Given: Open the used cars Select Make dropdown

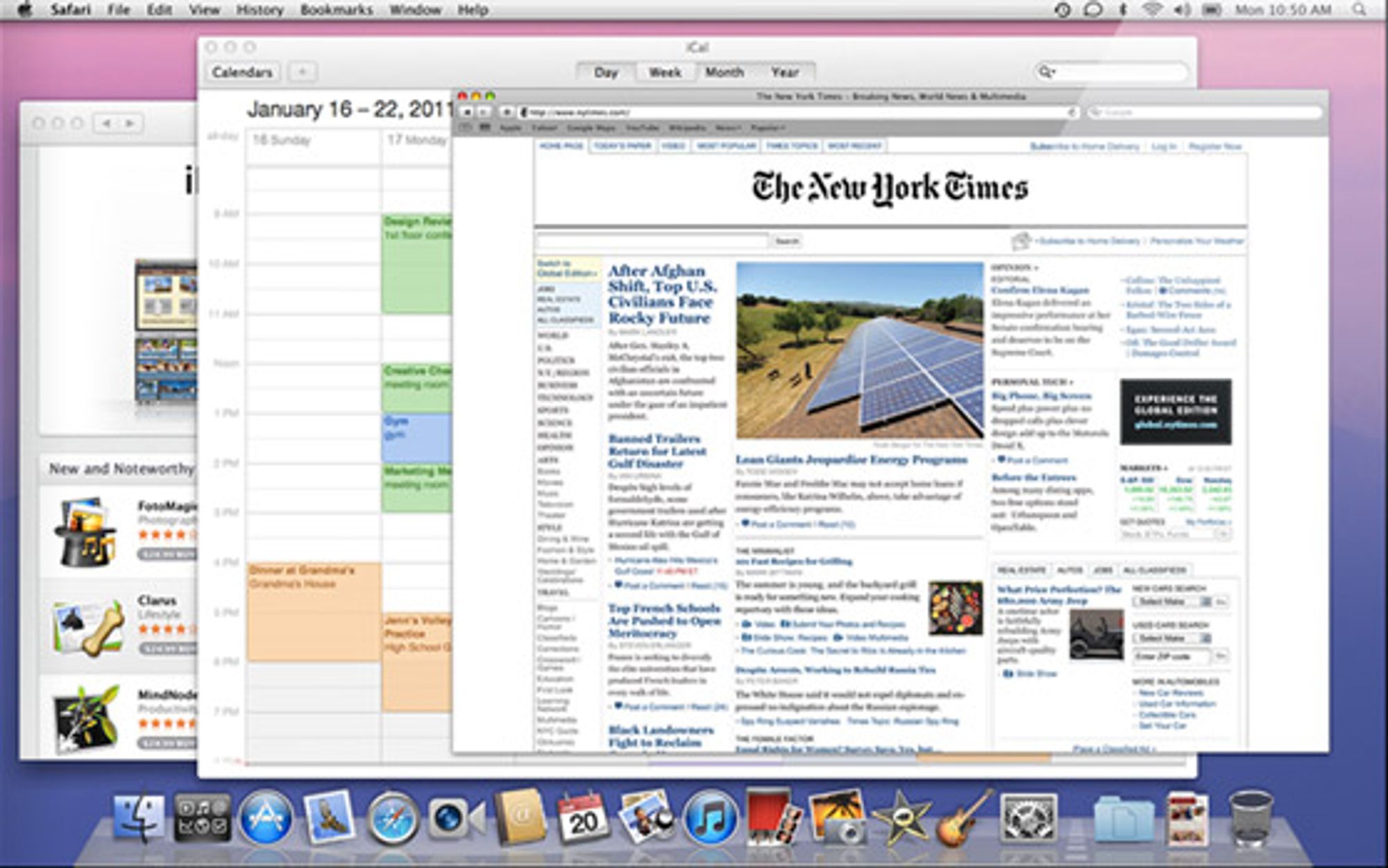Looking at the screenshot, I should click(1173, 638).
